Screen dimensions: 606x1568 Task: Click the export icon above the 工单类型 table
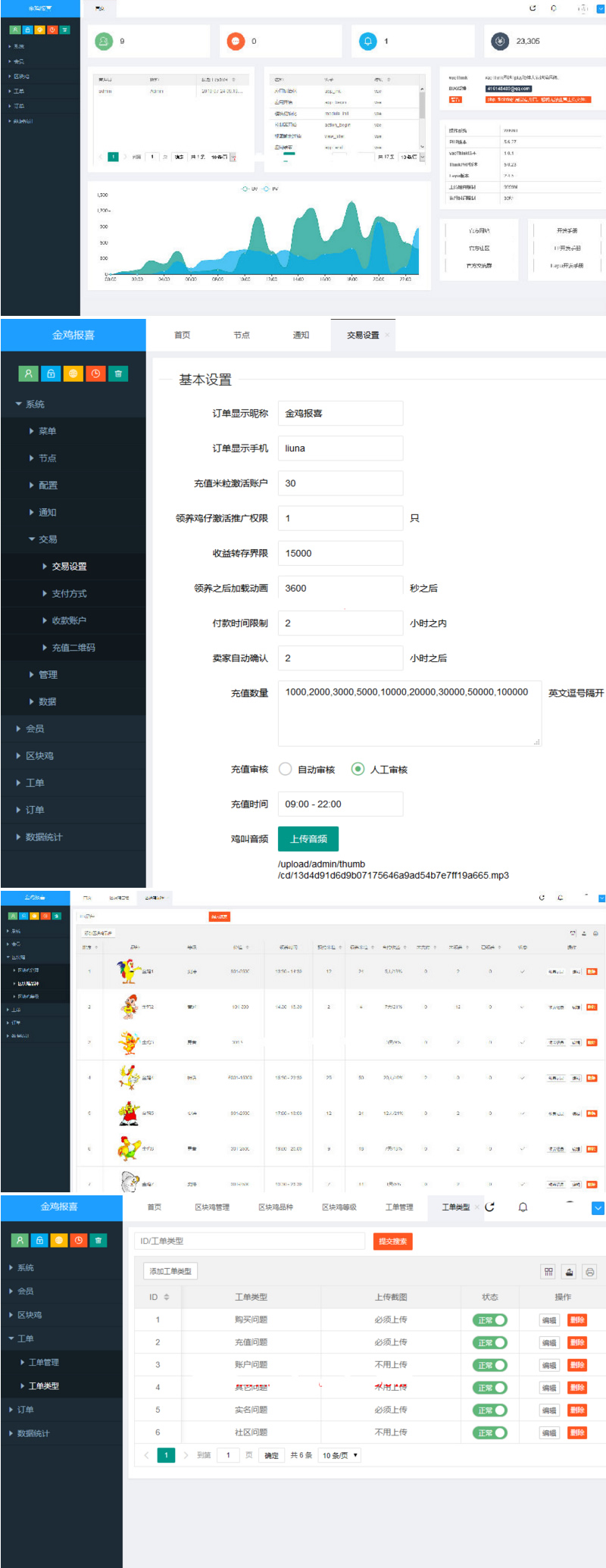coord(569,1271)
